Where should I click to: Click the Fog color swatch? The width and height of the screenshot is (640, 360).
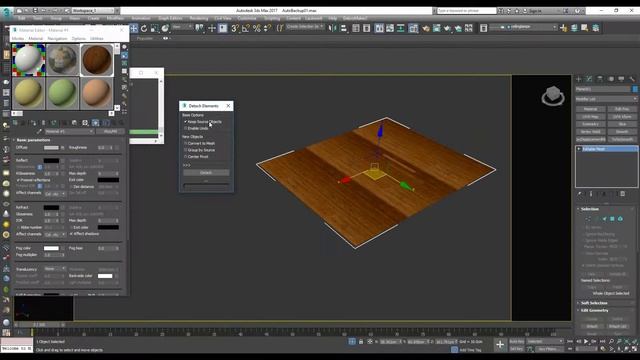tap(51, 248)
